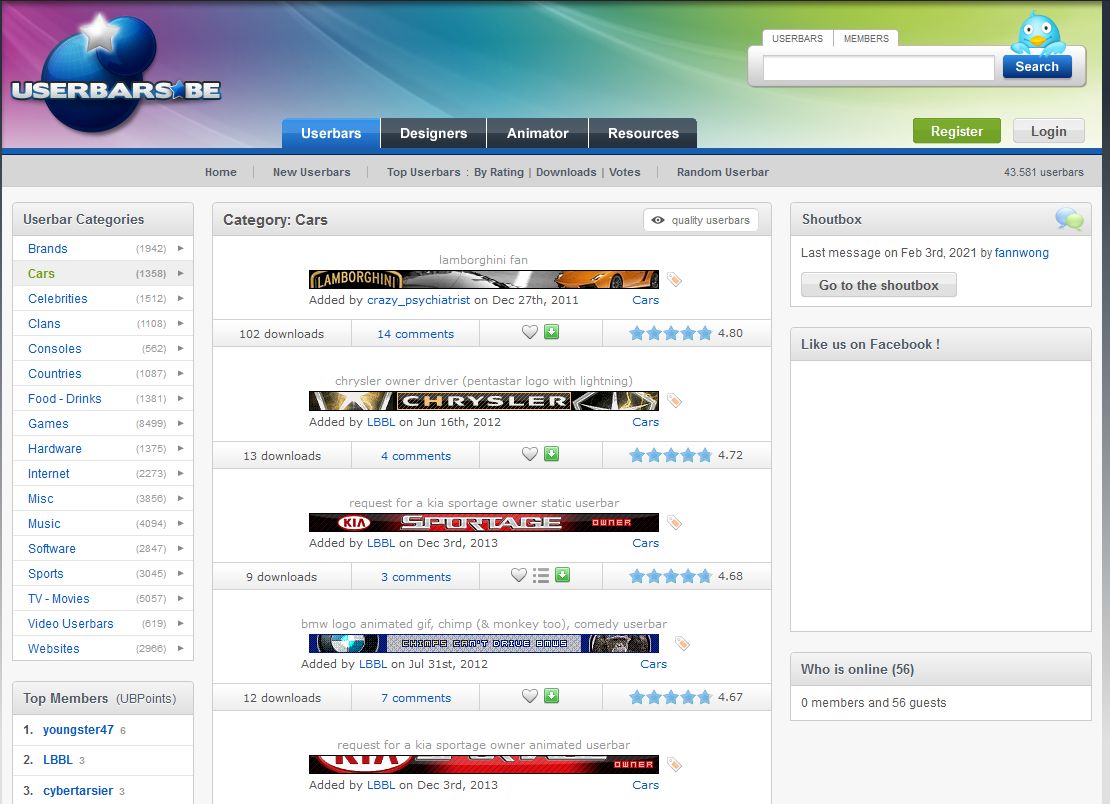Expand the Celebrities category arrow
The image size is (1110, 804).
coord(181,299)
